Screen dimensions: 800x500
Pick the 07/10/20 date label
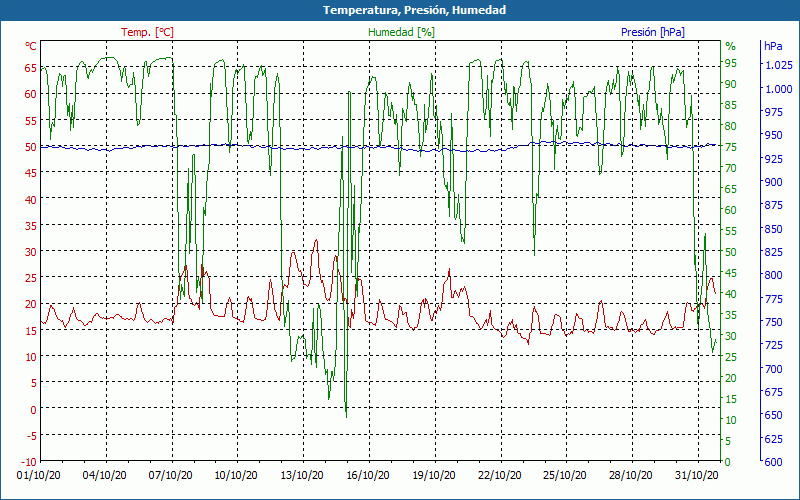point(170,475)
